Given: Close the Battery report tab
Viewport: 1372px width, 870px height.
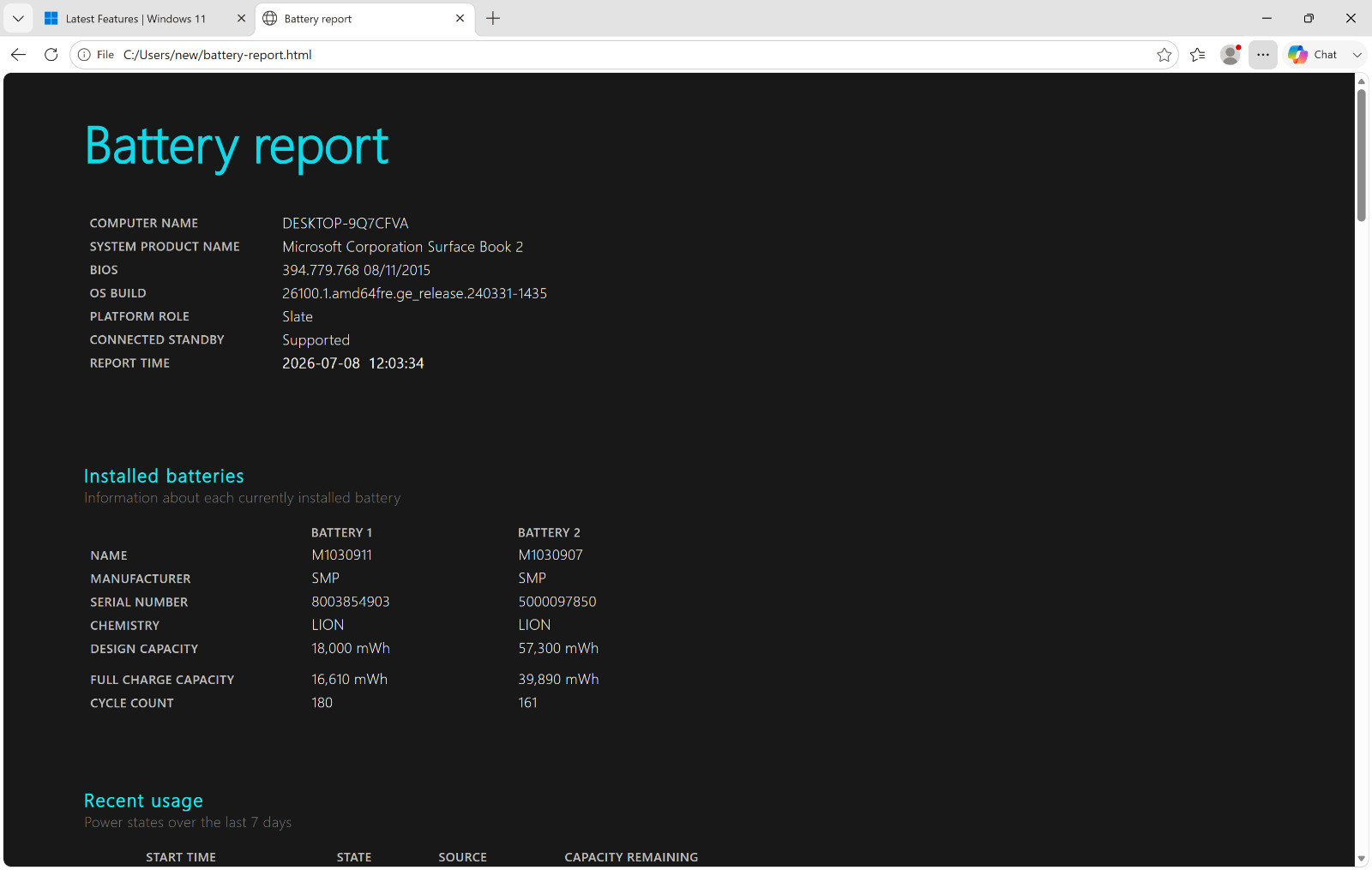Looking at the screenshot, I should (x=460, y=18).
